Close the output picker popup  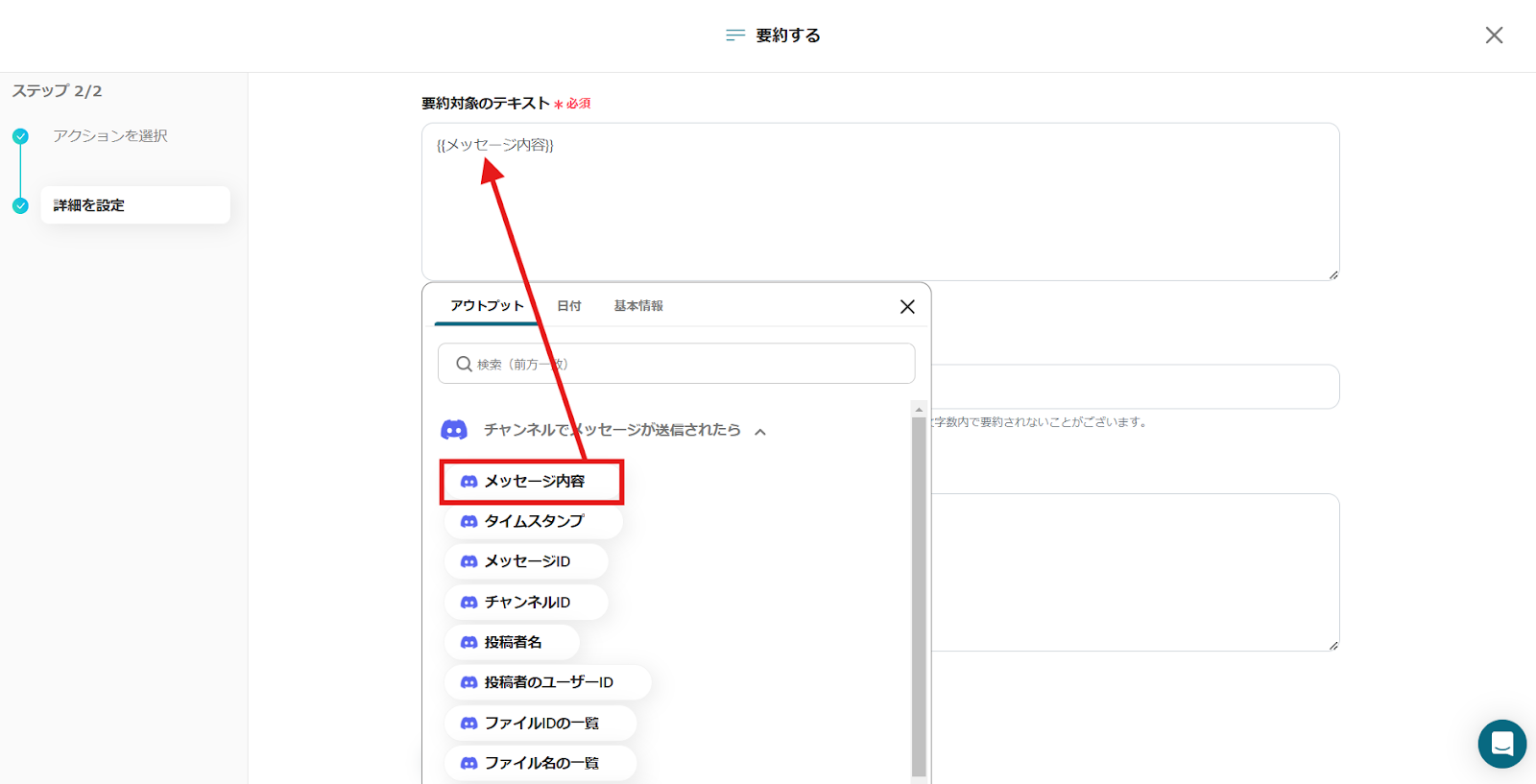[906, 307]
